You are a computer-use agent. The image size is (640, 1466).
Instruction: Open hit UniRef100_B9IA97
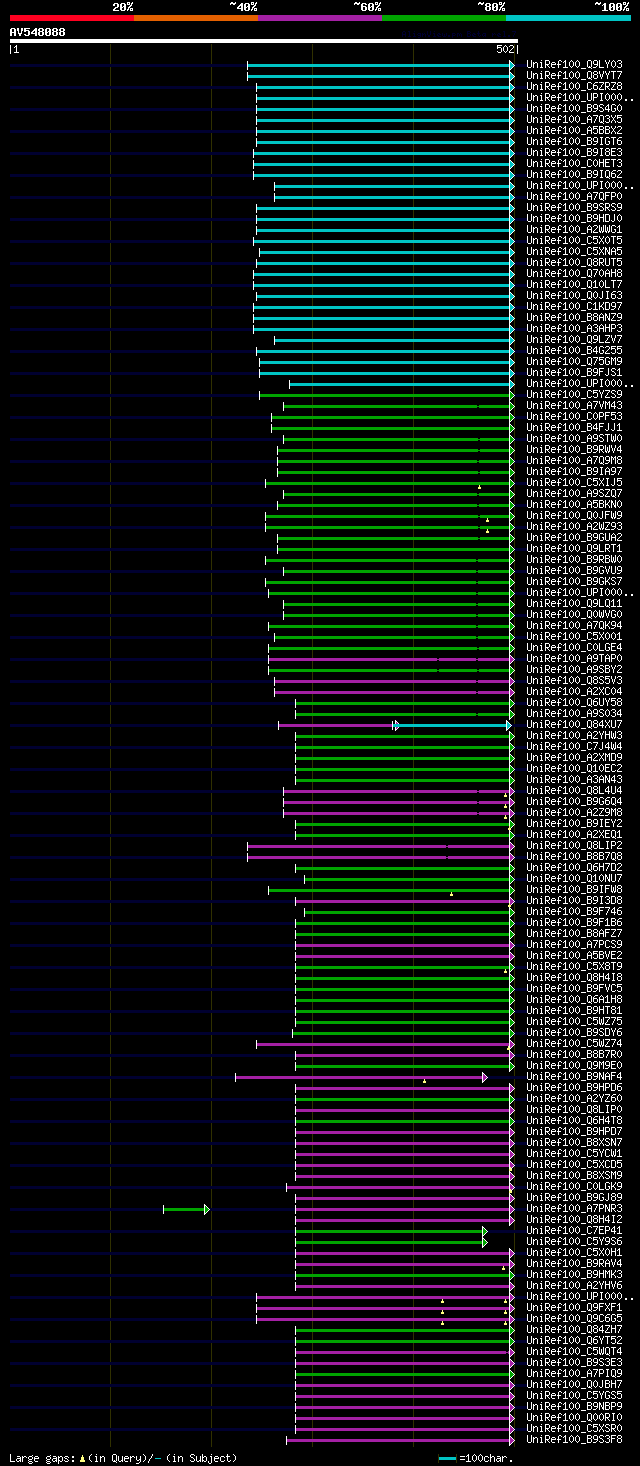574,471
